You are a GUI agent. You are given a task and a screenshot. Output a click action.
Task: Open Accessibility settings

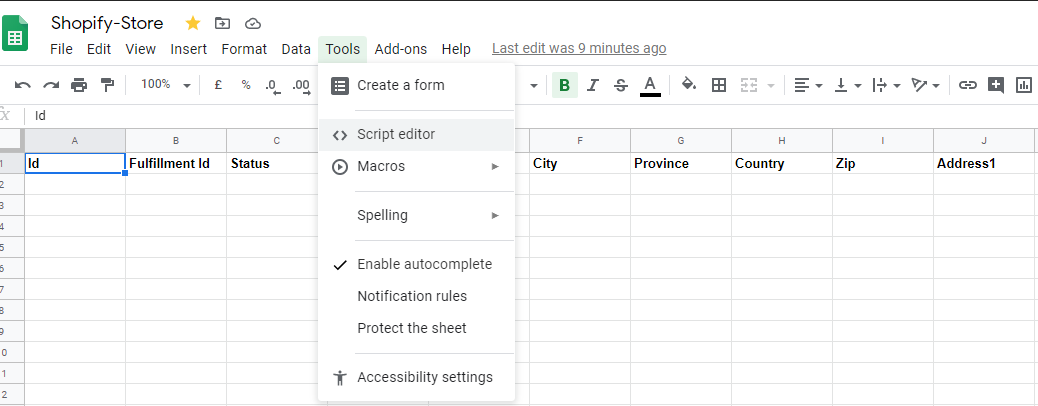416,377
